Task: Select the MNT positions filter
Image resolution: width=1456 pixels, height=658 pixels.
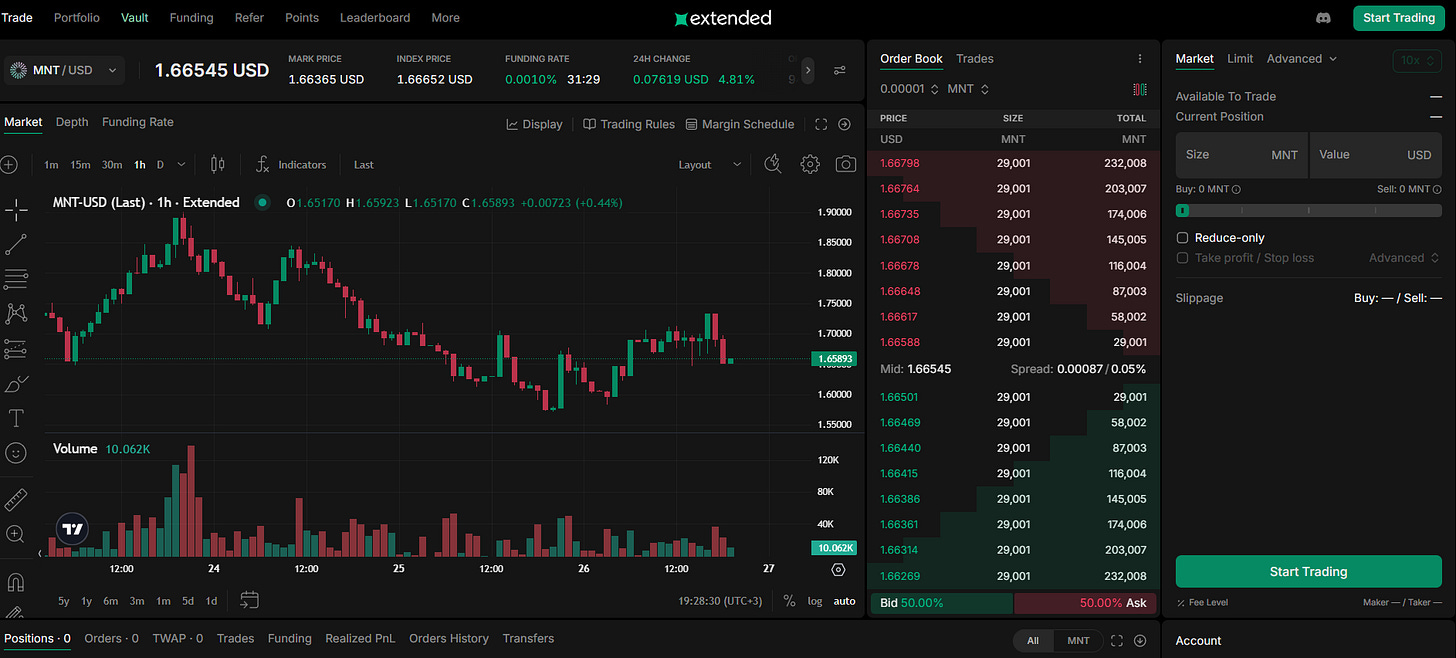Action: click(x=1078, y=640)
